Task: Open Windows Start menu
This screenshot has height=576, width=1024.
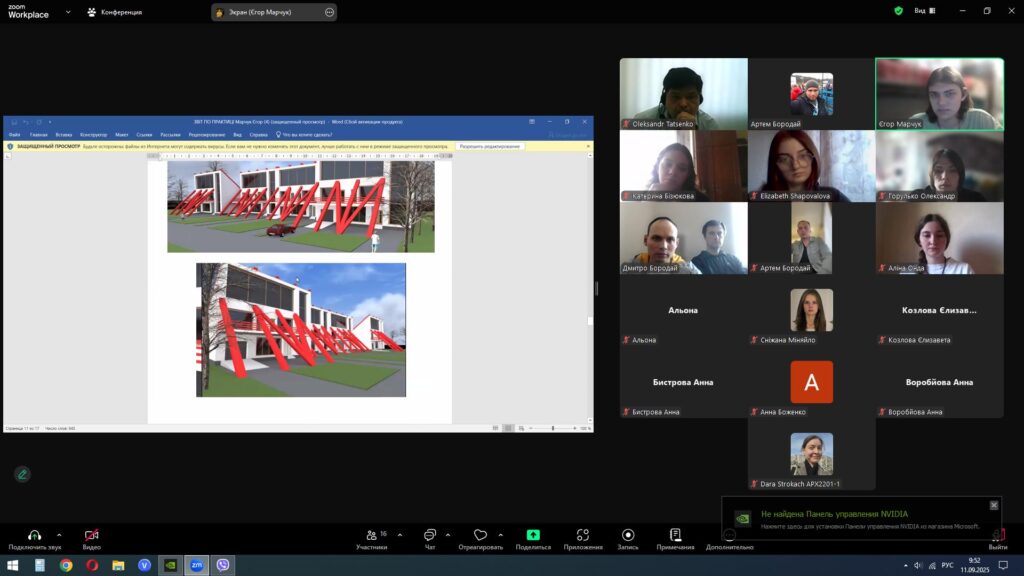Action: [x=12, y=565]
